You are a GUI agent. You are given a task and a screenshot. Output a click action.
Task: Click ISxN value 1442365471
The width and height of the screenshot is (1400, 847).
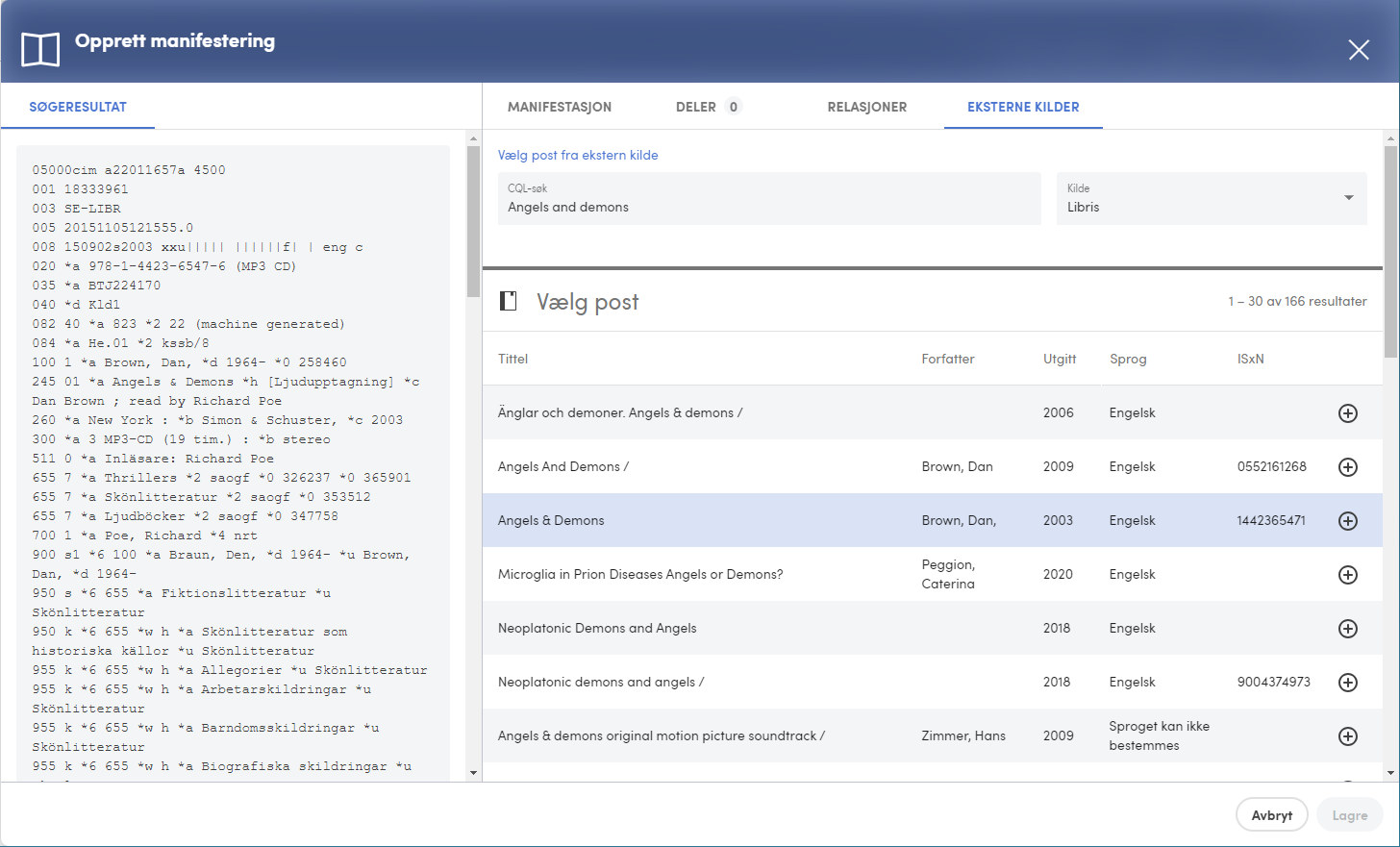pyautogui.click(x=1271, y=520)
